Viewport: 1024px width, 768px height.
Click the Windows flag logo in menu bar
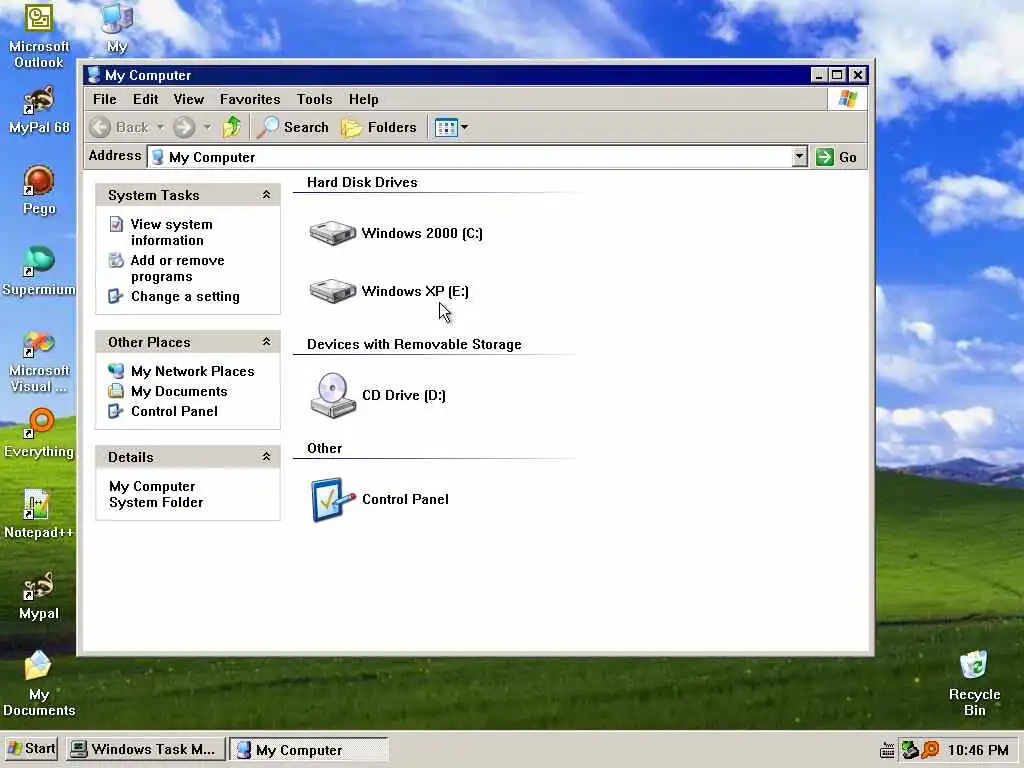pyautogui.click(x=847, y=99)
